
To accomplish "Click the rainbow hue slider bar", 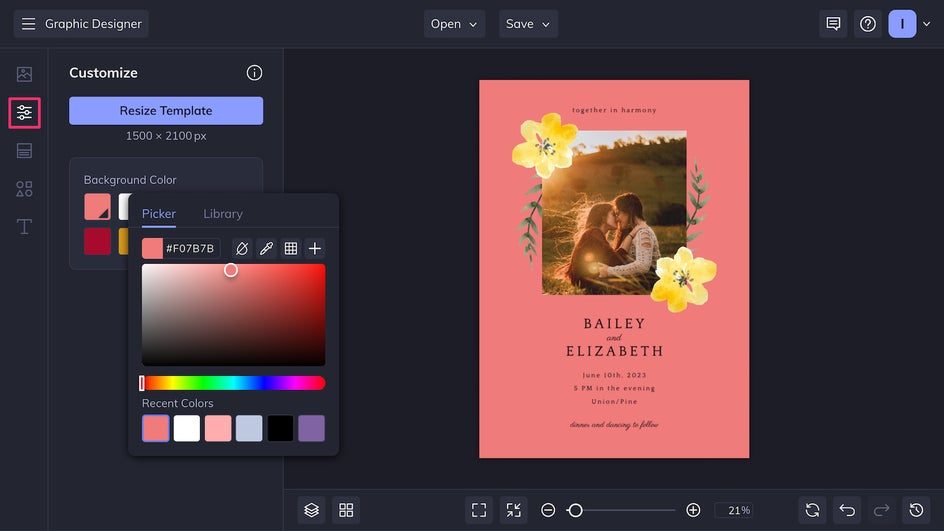I will 234,383.
